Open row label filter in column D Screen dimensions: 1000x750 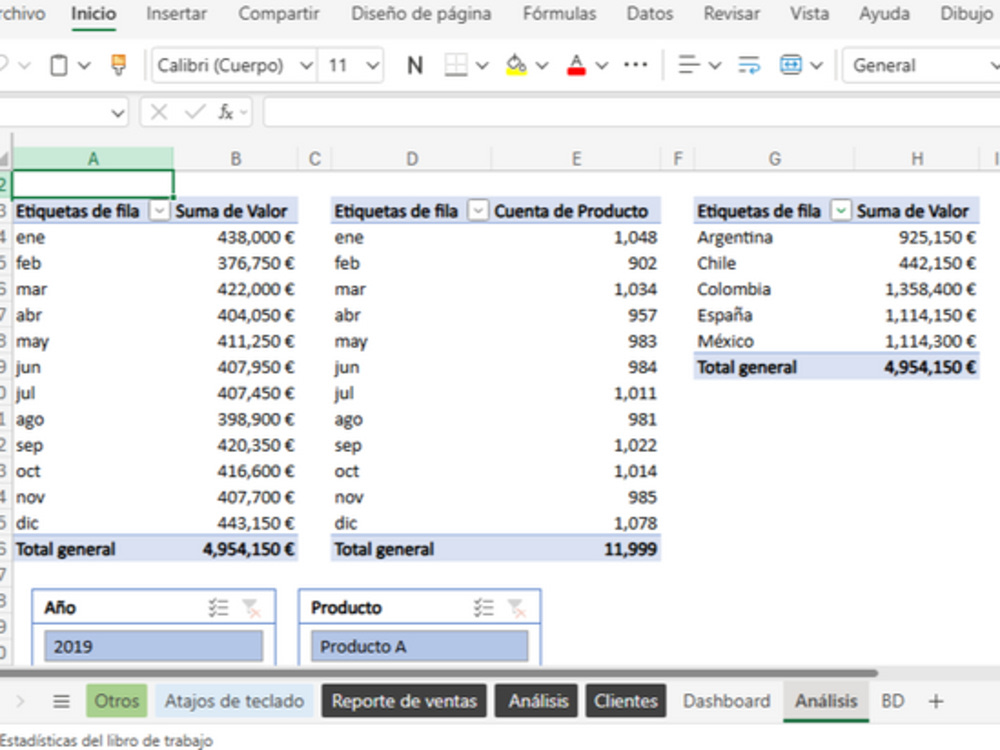pyautogui.click(x=478, y=210)
